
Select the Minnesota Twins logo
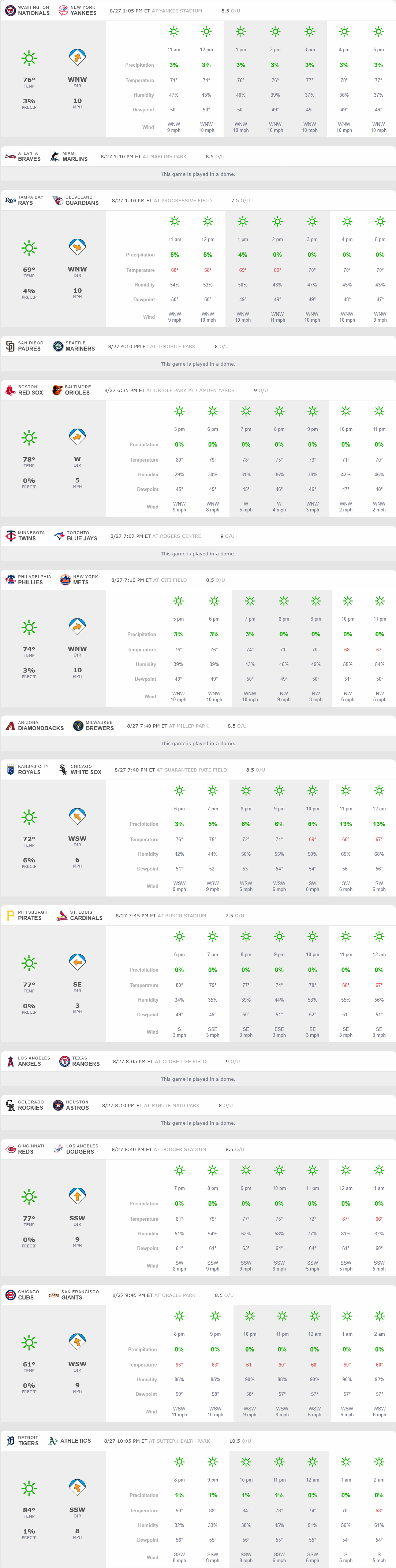pos(10,536)
